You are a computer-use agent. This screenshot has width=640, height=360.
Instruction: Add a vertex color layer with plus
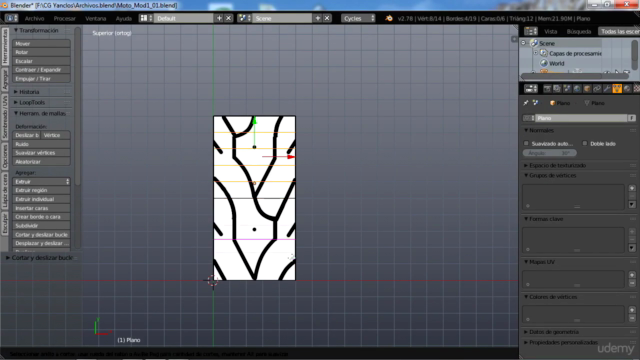tap(632, 310)
